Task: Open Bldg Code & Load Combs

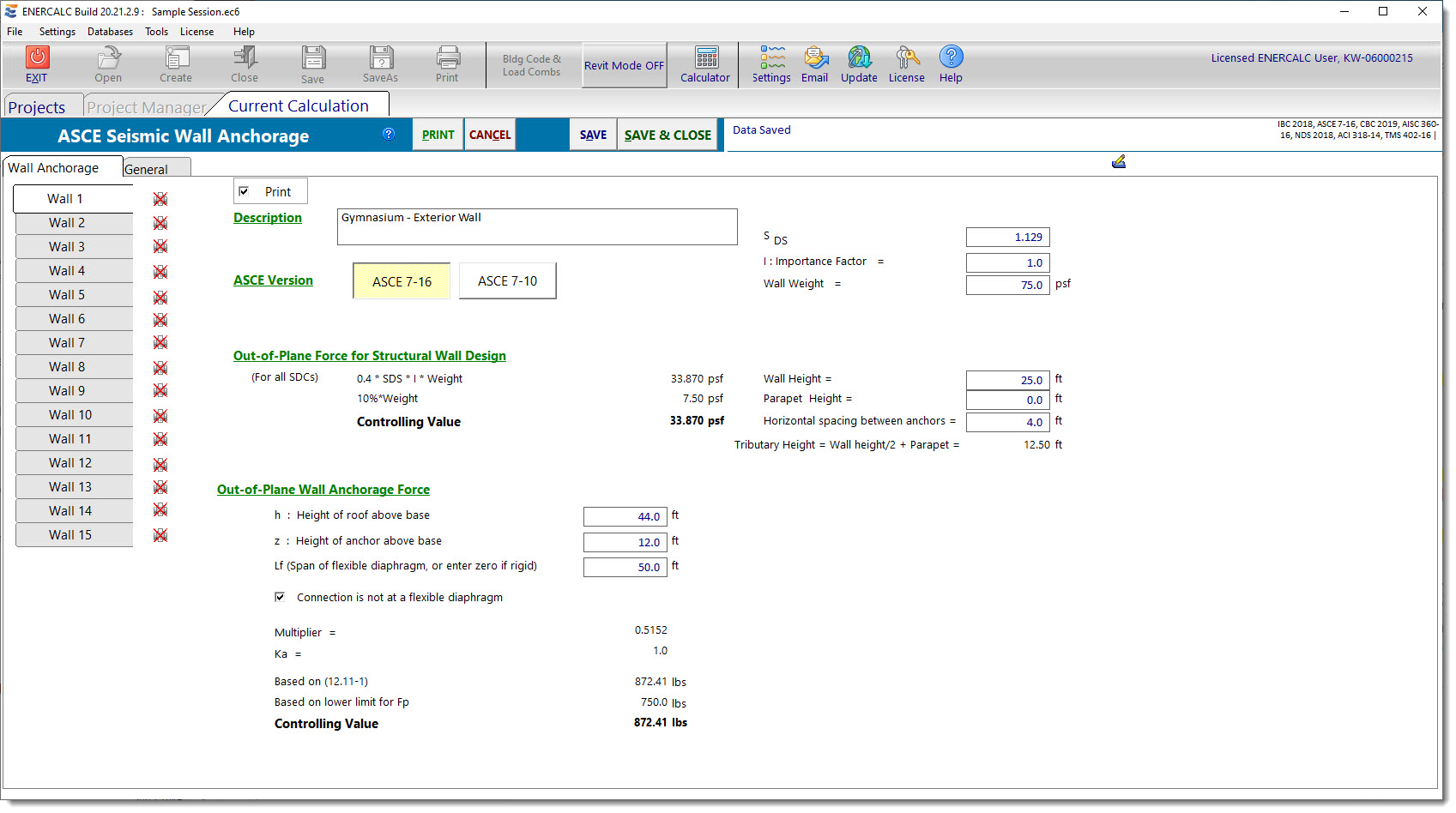Action: pos(532,65)
